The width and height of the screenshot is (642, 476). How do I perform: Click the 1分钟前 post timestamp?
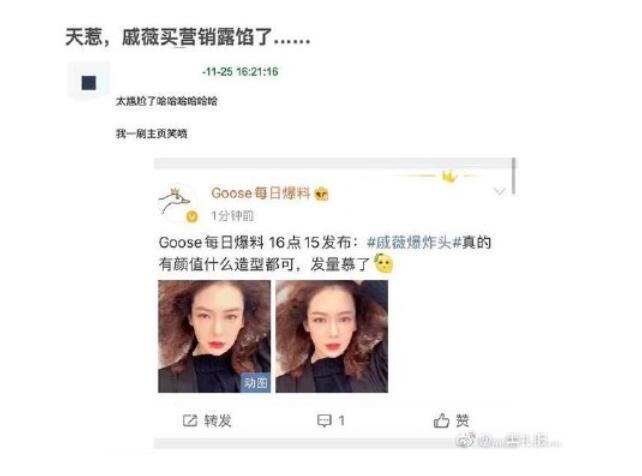pyautogui.click(x=232, y=216)
